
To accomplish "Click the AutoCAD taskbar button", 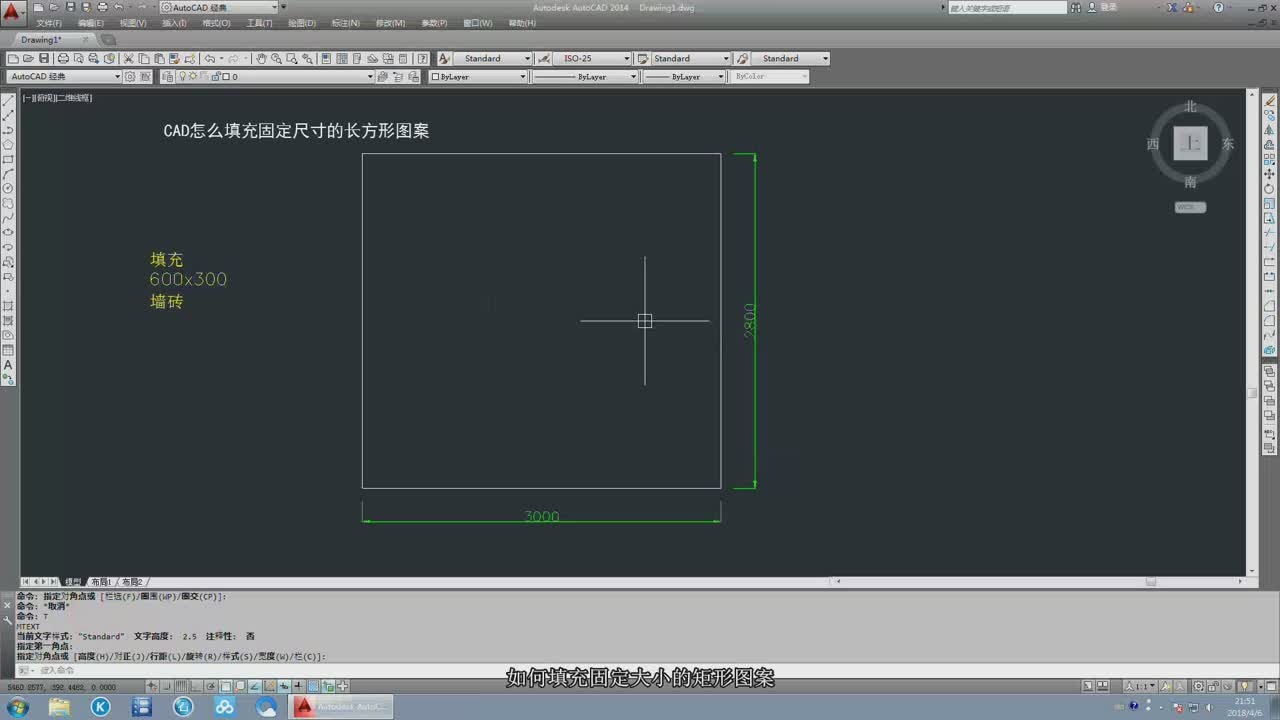I will click(x=342, y=706).
